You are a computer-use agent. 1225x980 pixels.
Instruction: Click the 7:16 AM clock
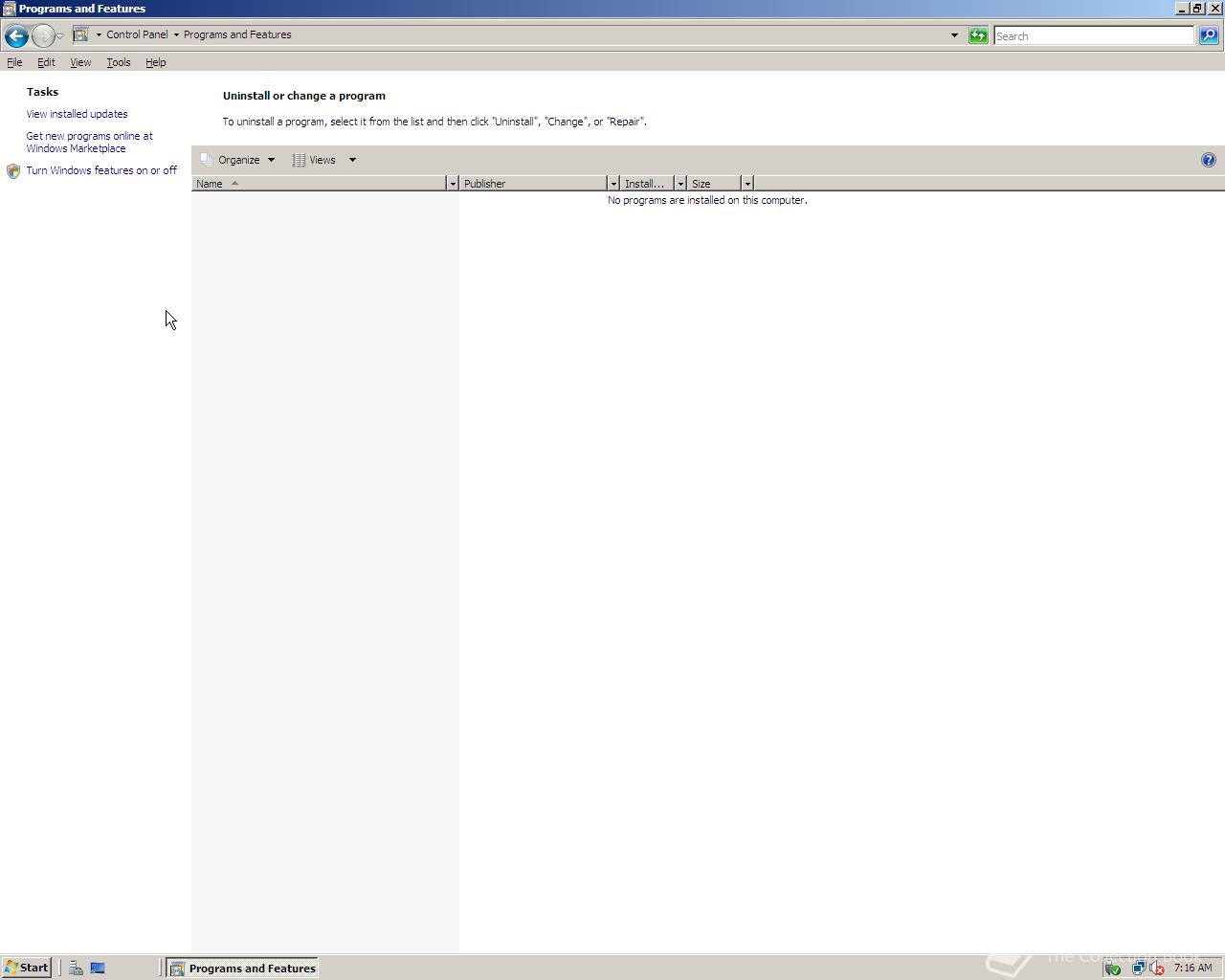(x=1192, y=969)
